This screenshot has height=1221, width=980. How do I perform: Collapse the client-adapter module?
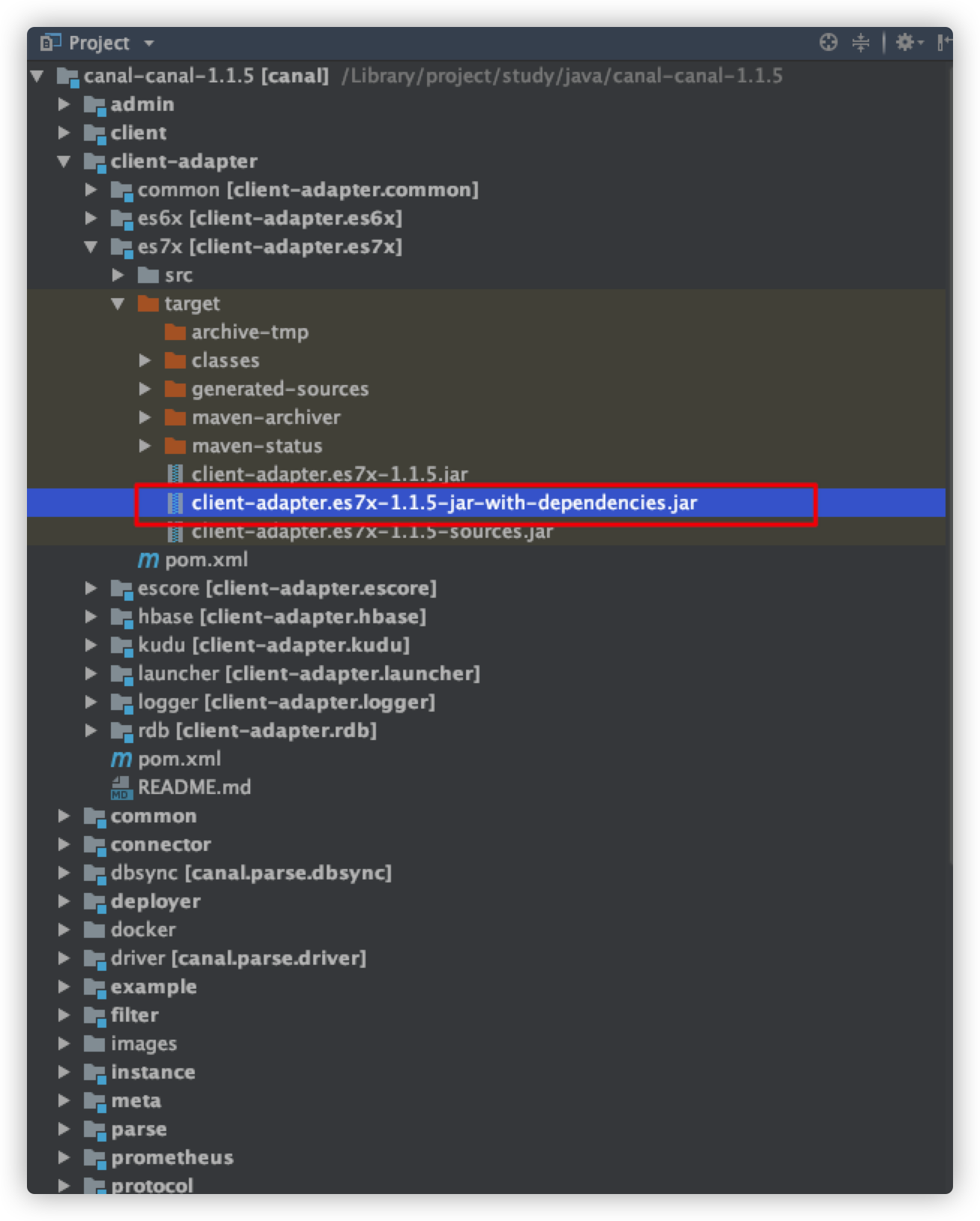(64, 161)
